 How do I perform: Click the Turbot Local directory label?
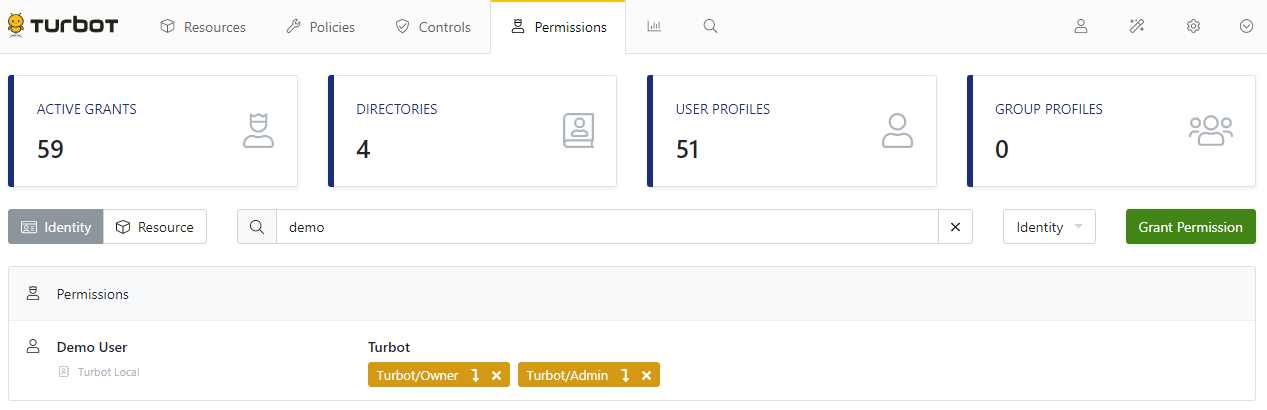coord(108,372)
